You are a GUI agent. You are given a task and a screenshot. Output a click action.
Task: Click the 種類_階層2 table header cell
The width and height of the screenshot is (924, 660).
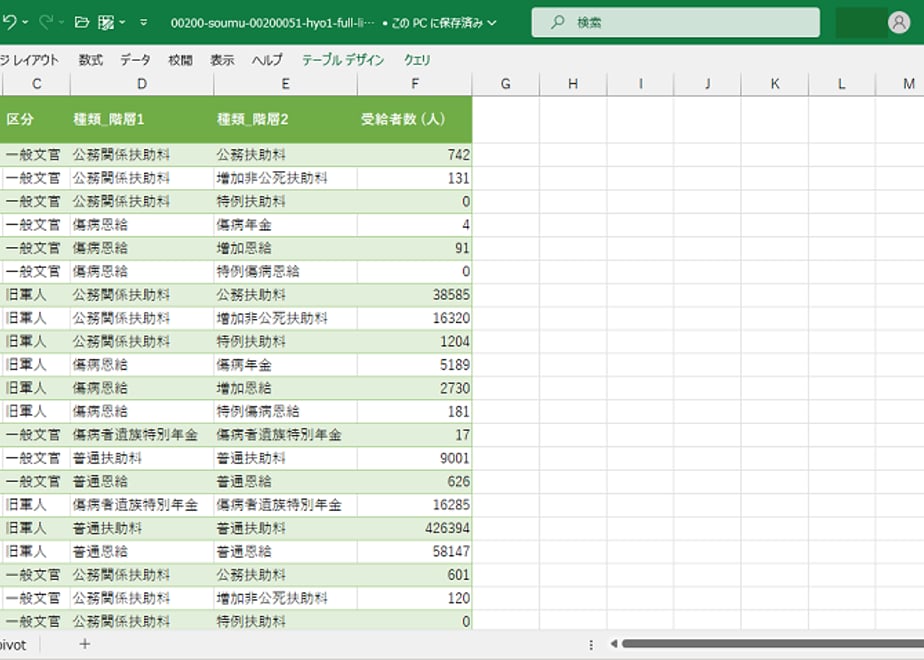pyautogui.click(x=285, y=120)
